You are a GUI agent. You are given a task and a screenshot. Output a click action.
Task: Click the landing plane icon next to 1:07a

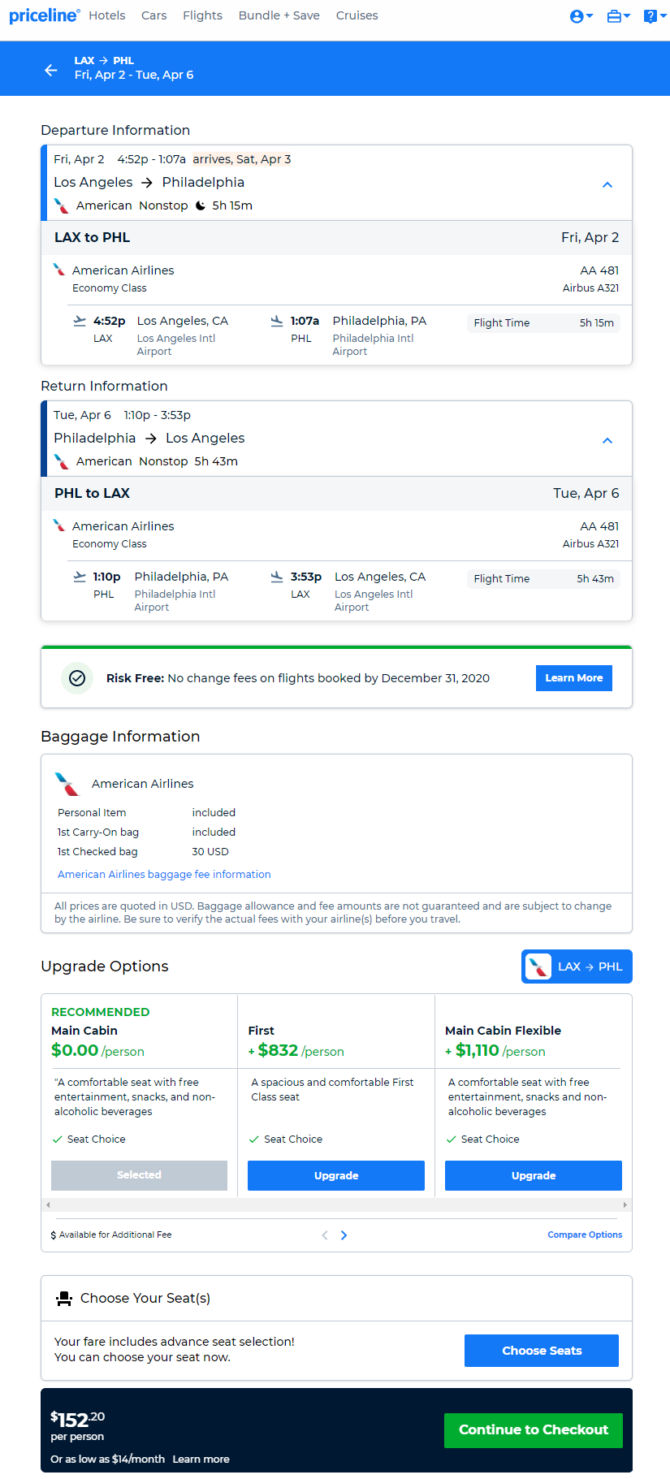pyautogui.click(x=277, y=321)
